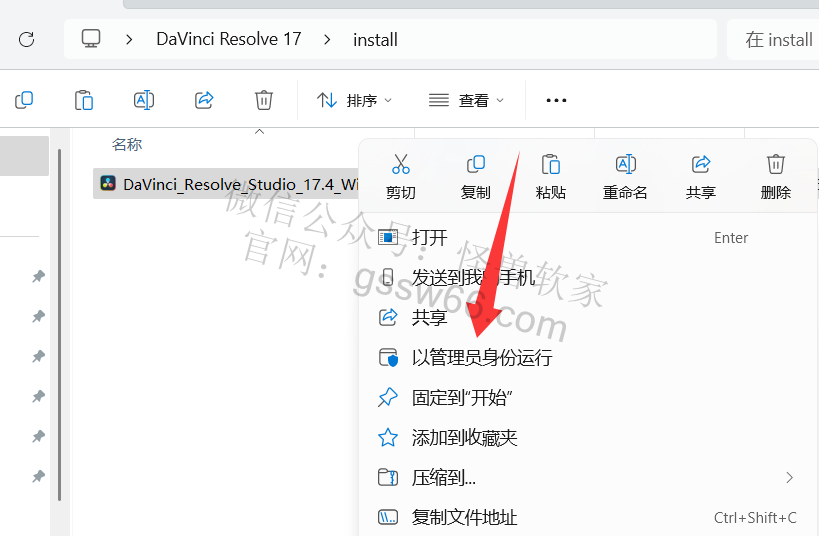This screenshot has height=536, width=819.
Task: Click the refresh icon in address bar
Action: 27,39
